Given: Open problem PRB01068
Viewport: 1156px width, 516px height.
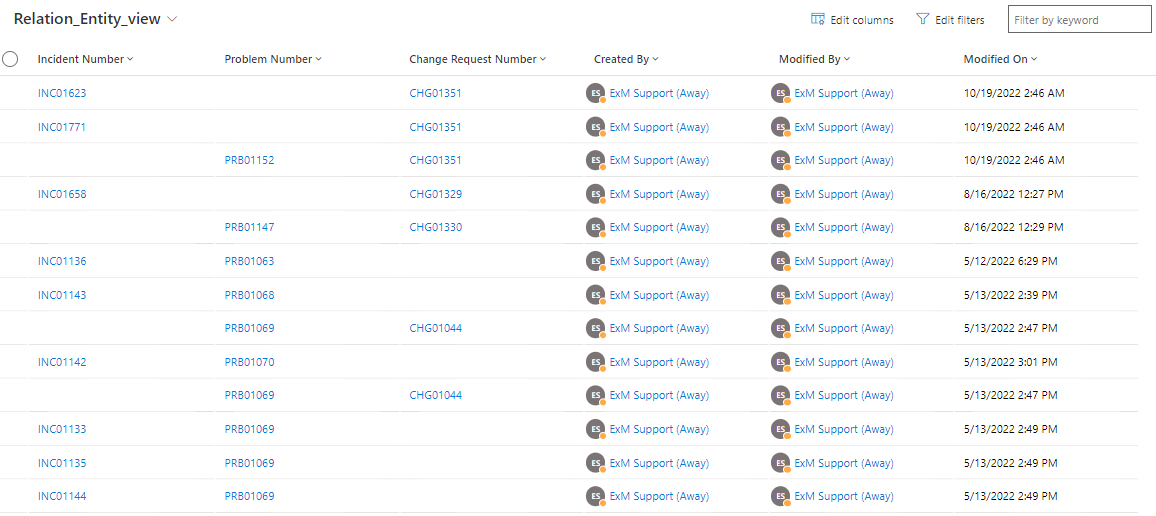Looking at the screenshot, I should pos(249,295).
